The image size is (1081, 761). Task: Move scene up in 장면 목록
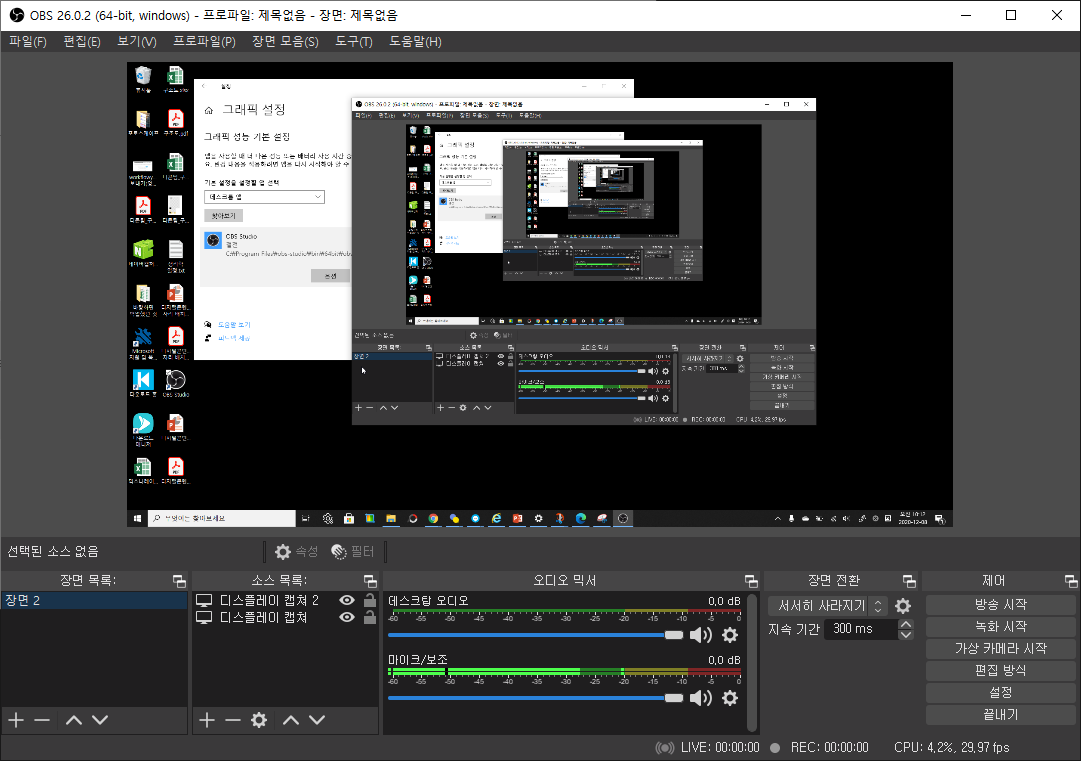tap(74, 720)
